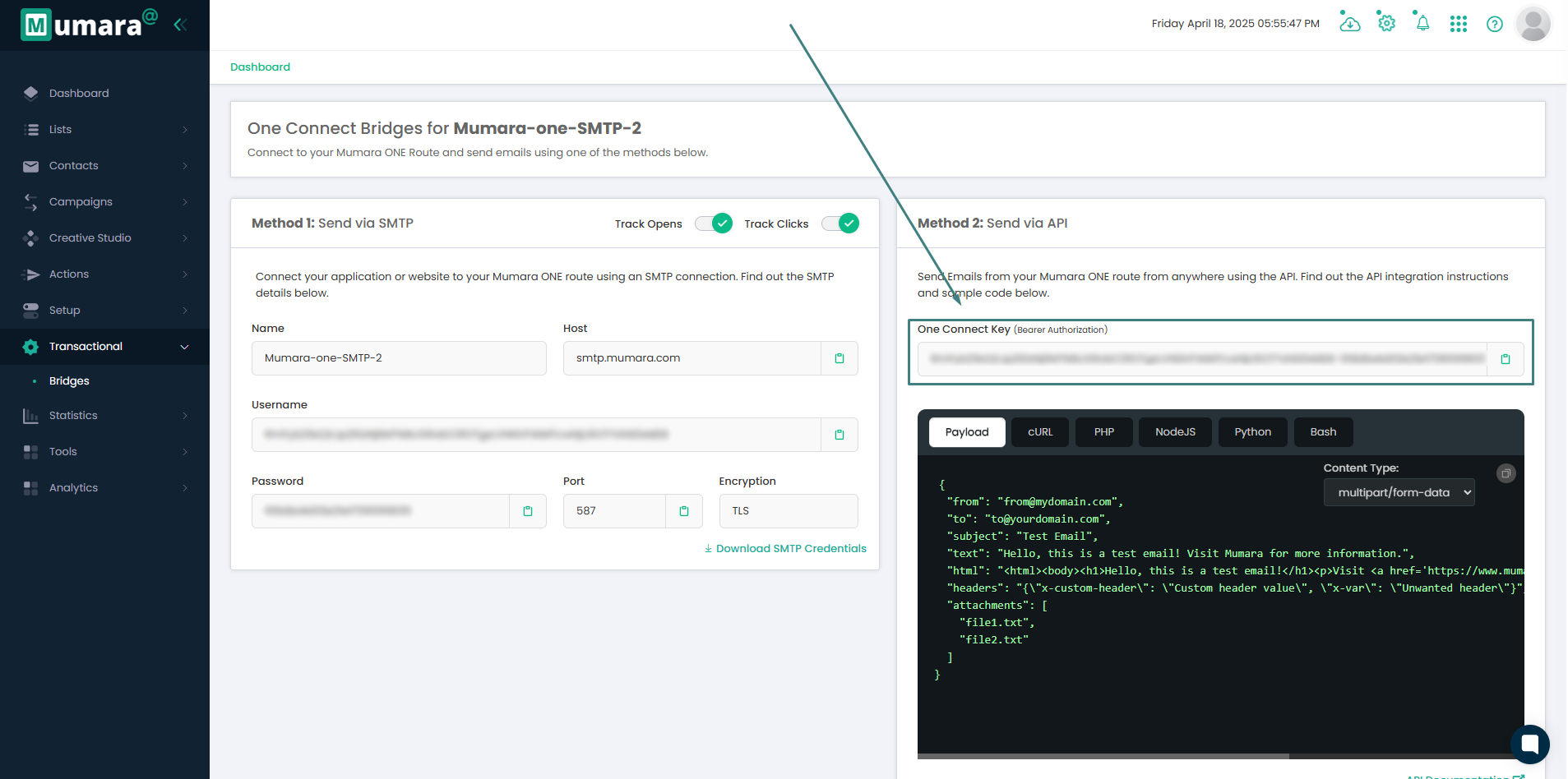Collapse the sidebar with the double-chevron icon
The width and height of the screenshot is (1568, 779).
click(180, 25)
